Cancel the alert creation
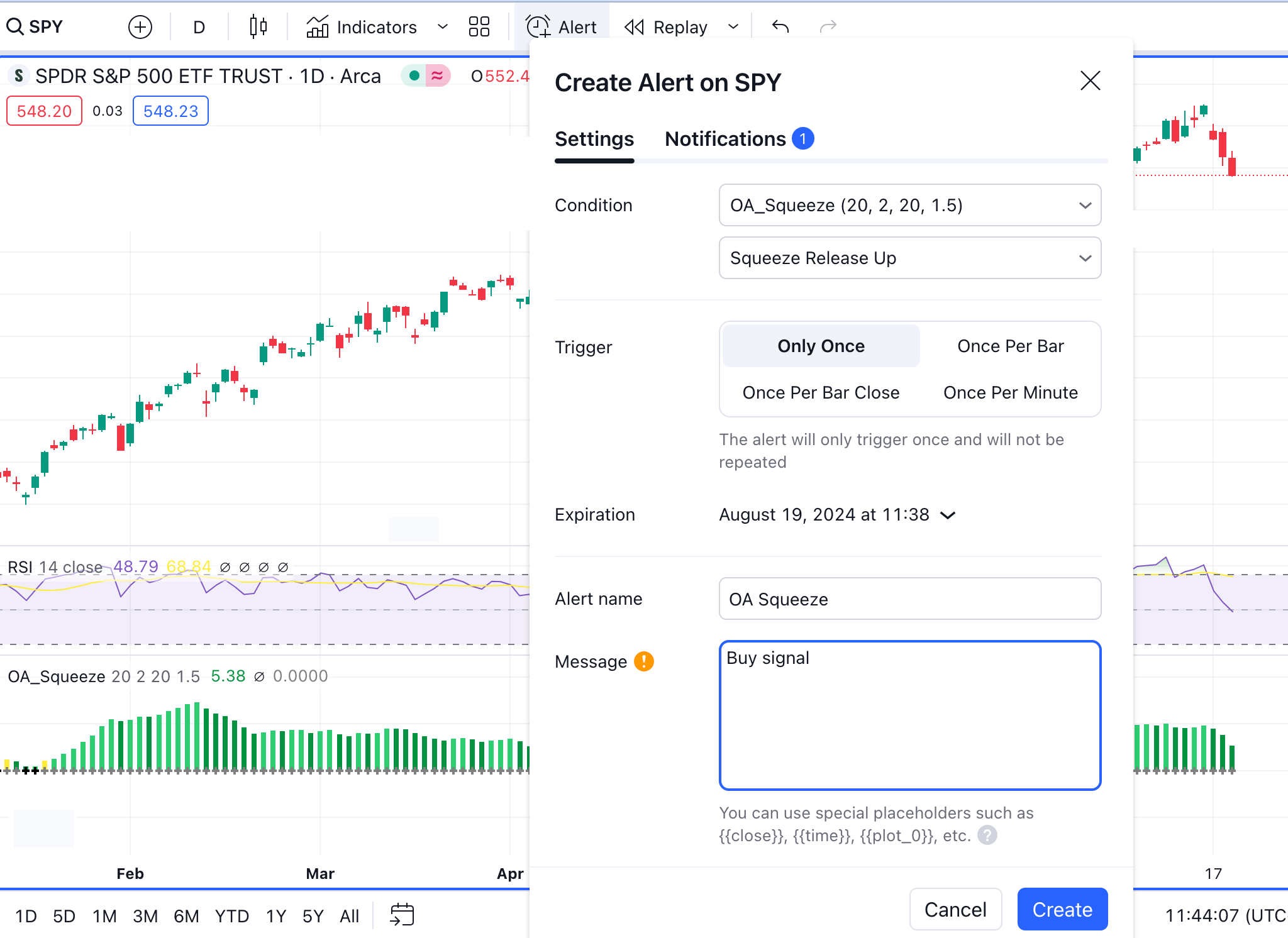The height and width of the screenshot is (938, 1288). [955, 910]
